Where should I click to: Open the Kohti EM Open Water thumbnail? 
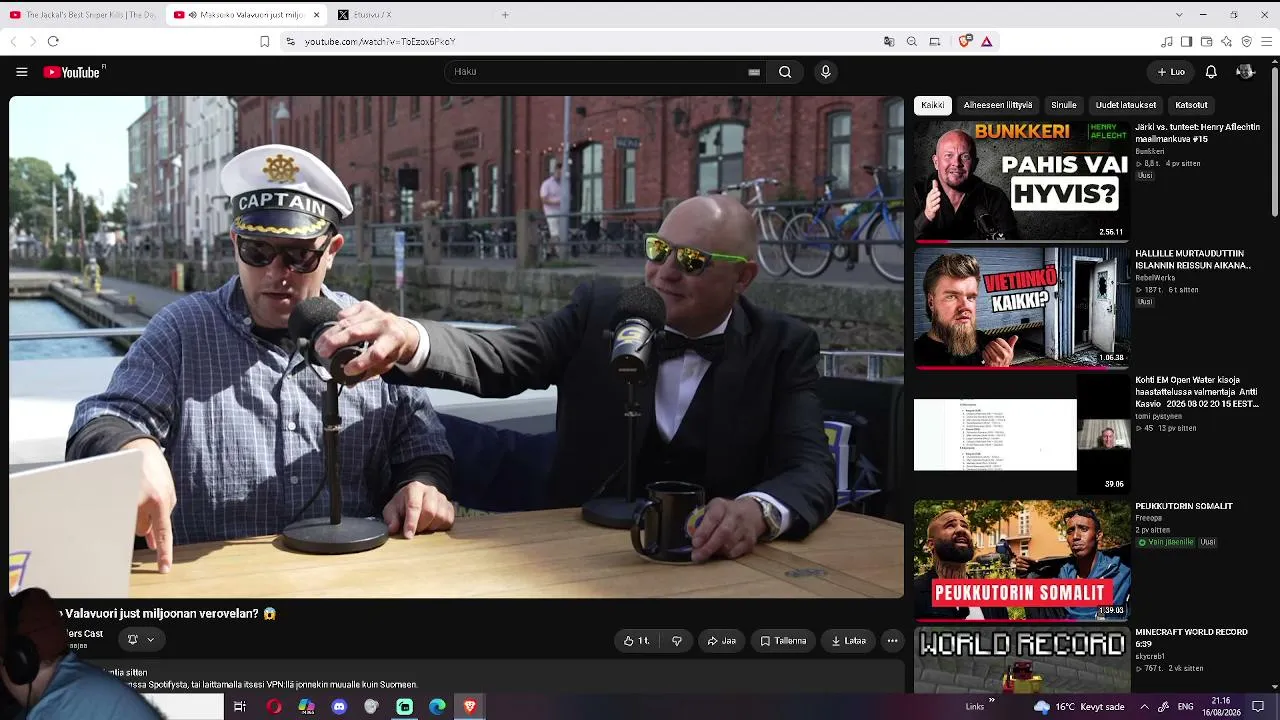click(x=1022, y=435)
